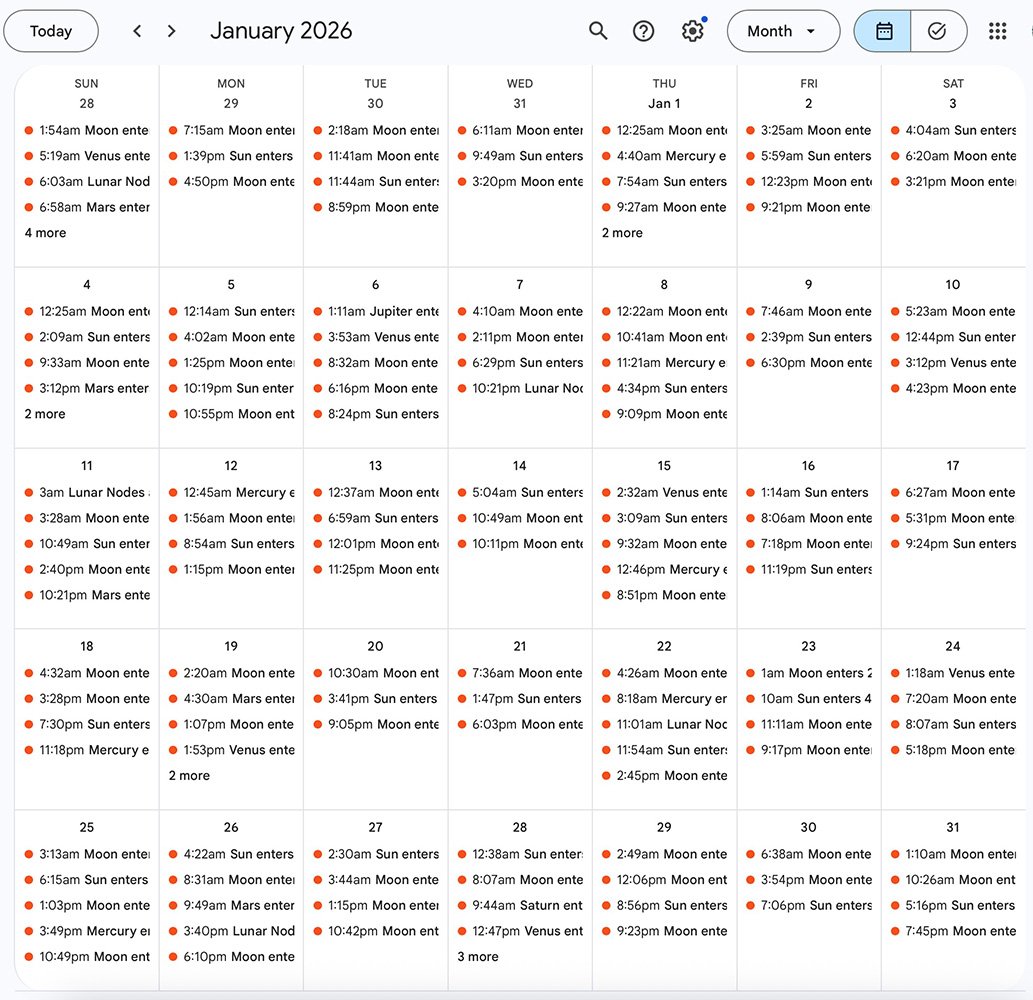Viewport: 1033px width, 1000px height.
Task: Advance to February using the forward arrow
Action: pos(171,31)
